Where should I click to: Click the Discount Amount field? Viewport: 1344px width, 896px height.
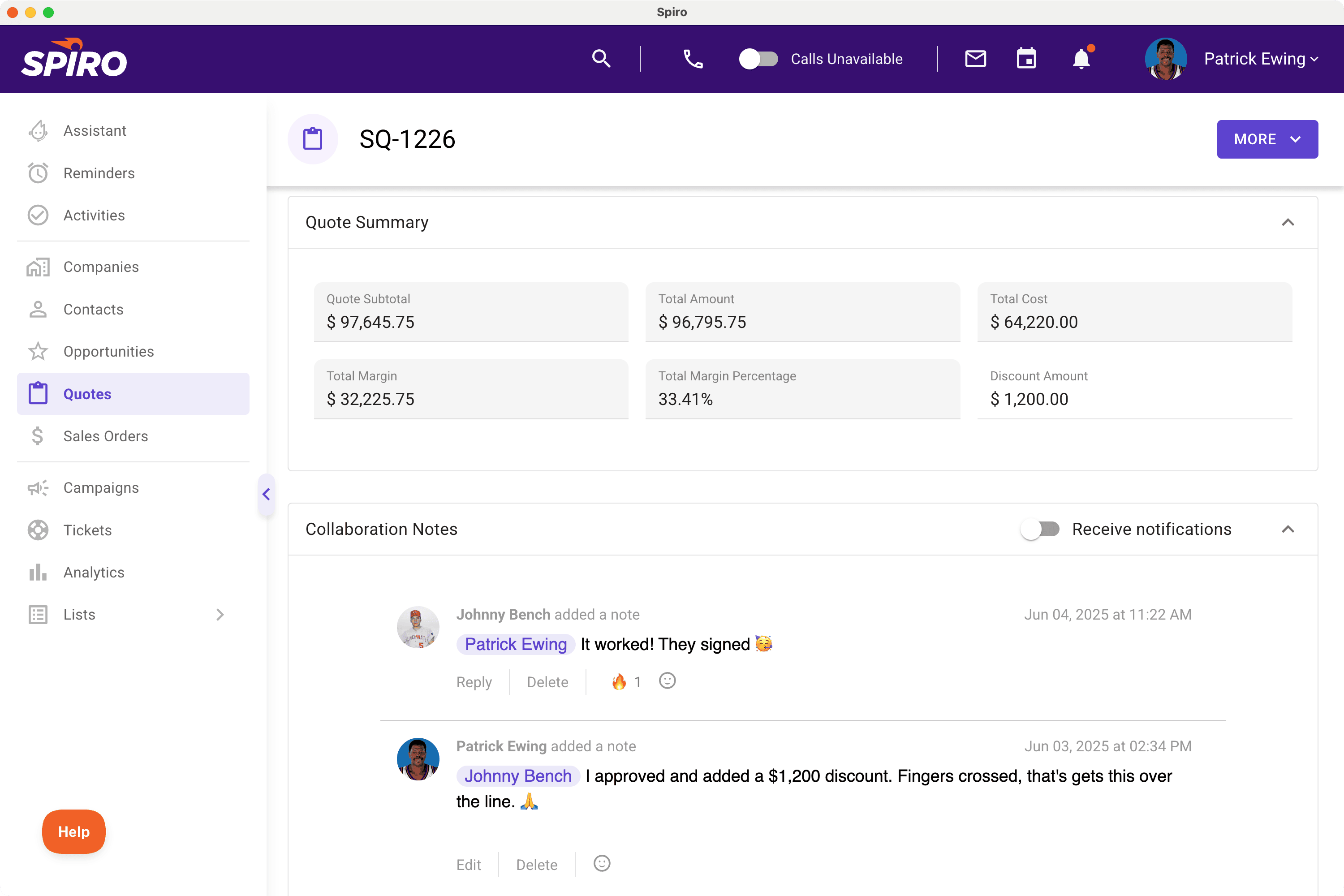tap(1135, 389)
